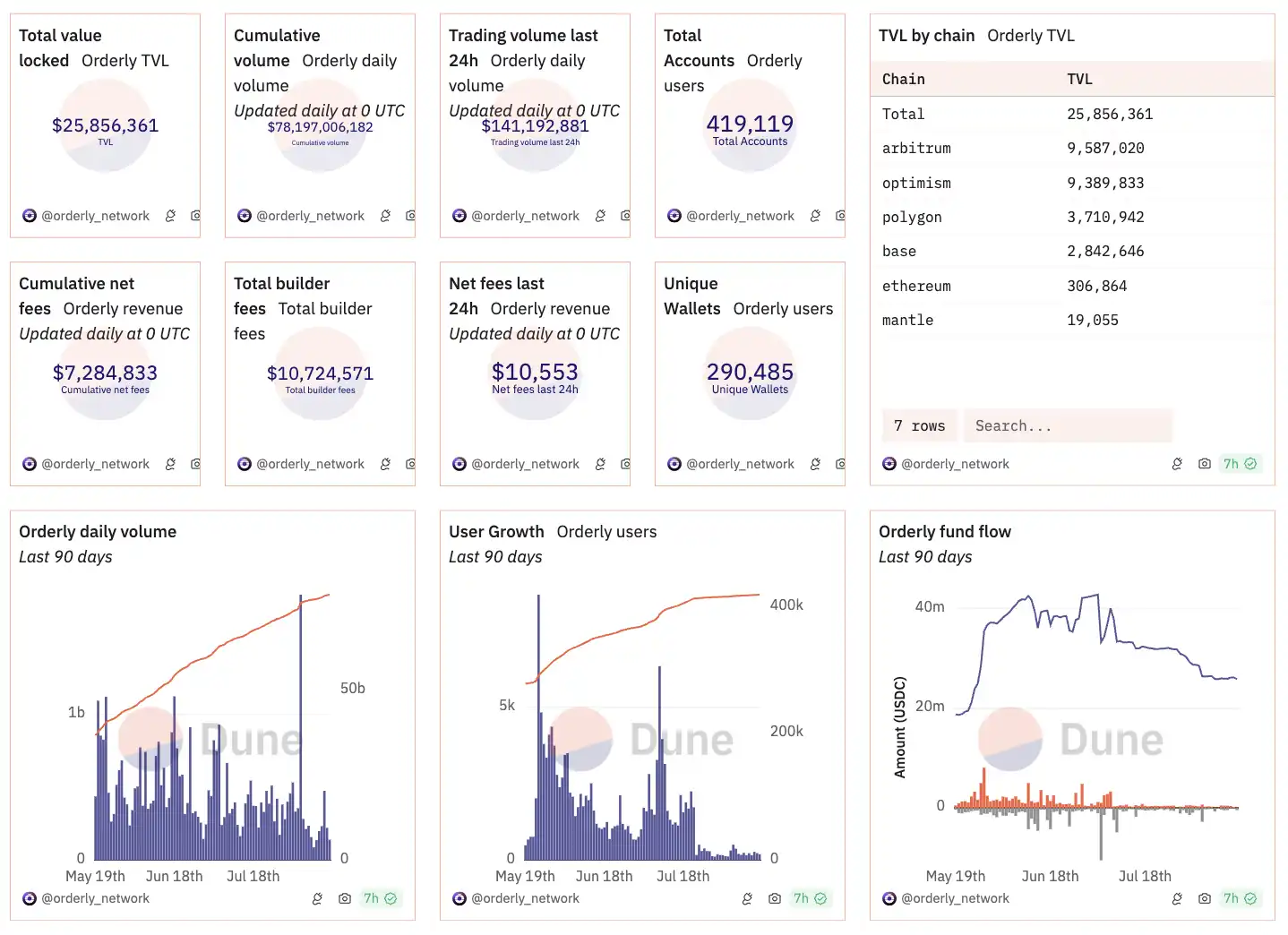
Task: Open Orderly TVL query link beside TVL by chain
Action: (1030, 36)
